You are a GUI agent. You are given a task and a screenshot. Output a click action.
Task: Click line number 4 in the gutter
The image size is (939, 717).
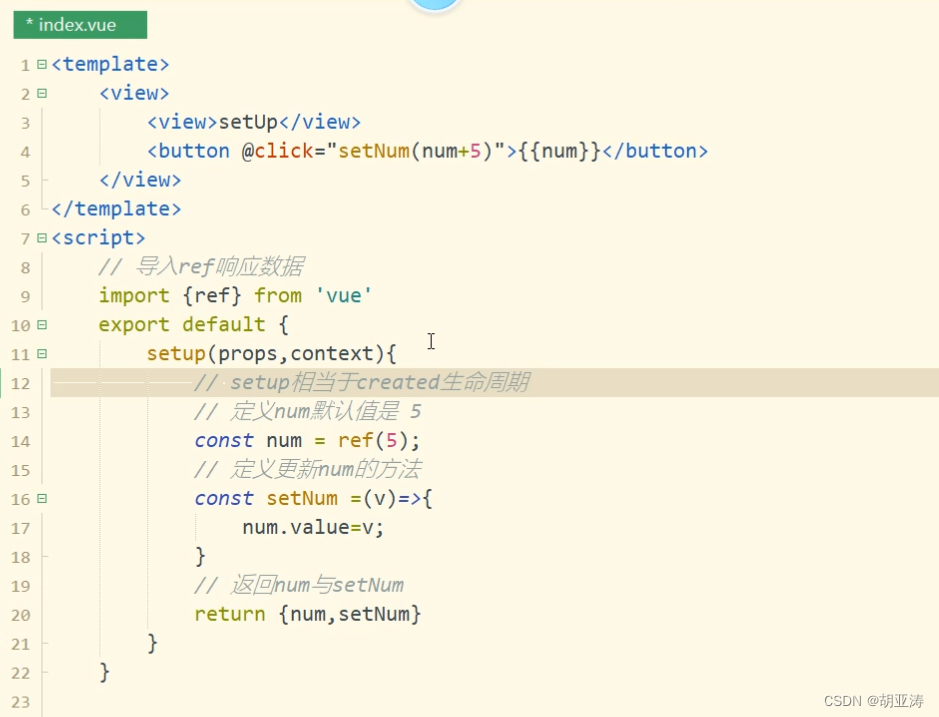pyautogui.click(x=25, y=152)
